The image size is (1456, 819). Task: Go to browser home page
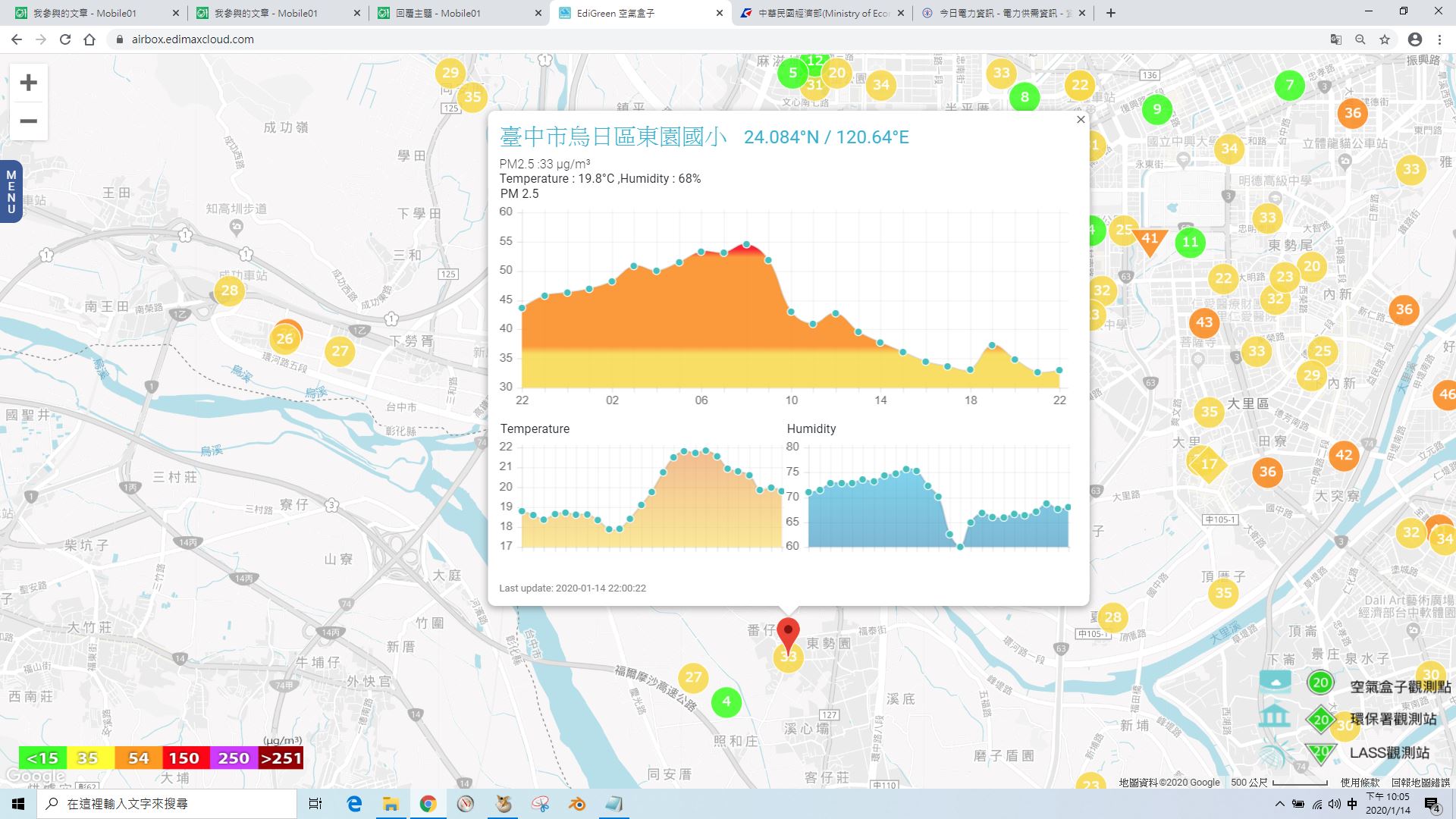pos(89,39)
